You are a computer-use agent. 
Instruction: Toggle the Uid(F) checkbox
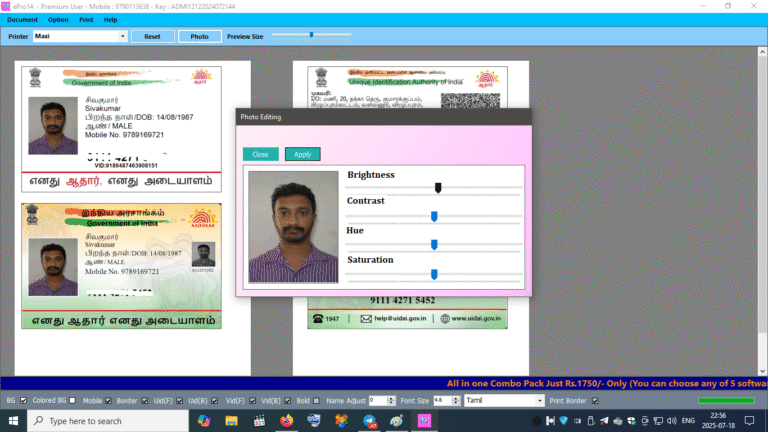(x=179, y=401)
